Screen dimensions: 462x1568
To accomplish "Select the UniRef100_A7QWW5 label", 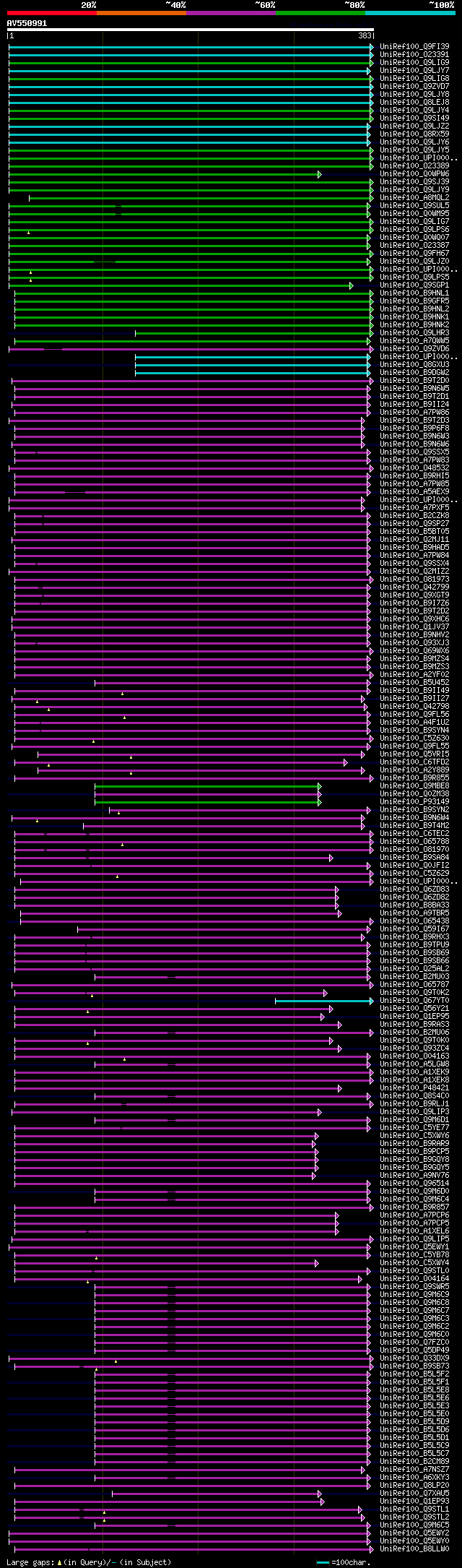I will coord(414,341).
